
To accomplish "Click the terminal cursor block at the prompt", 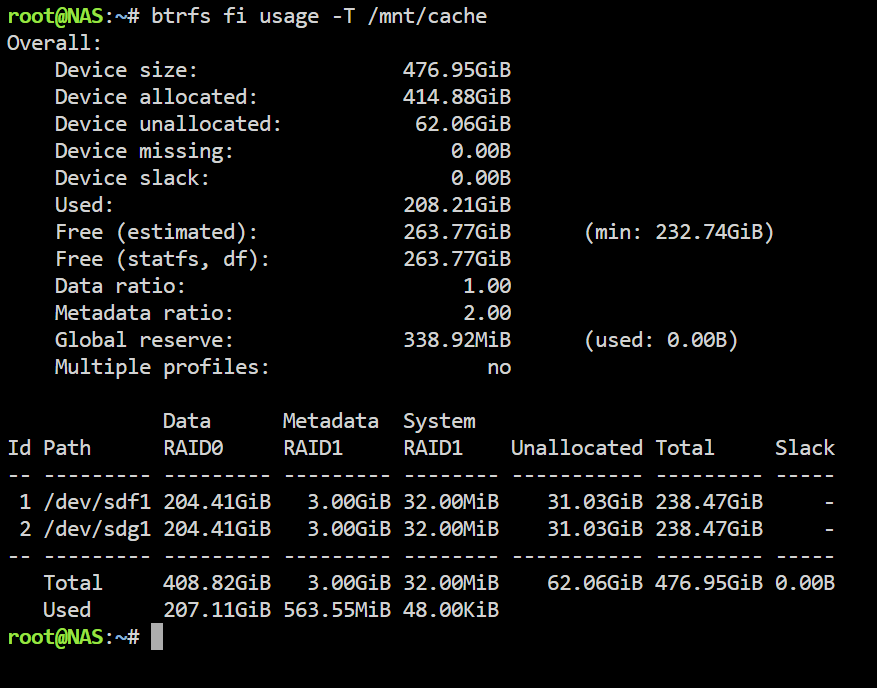I will pyautogui.click(x=157, y=637).
